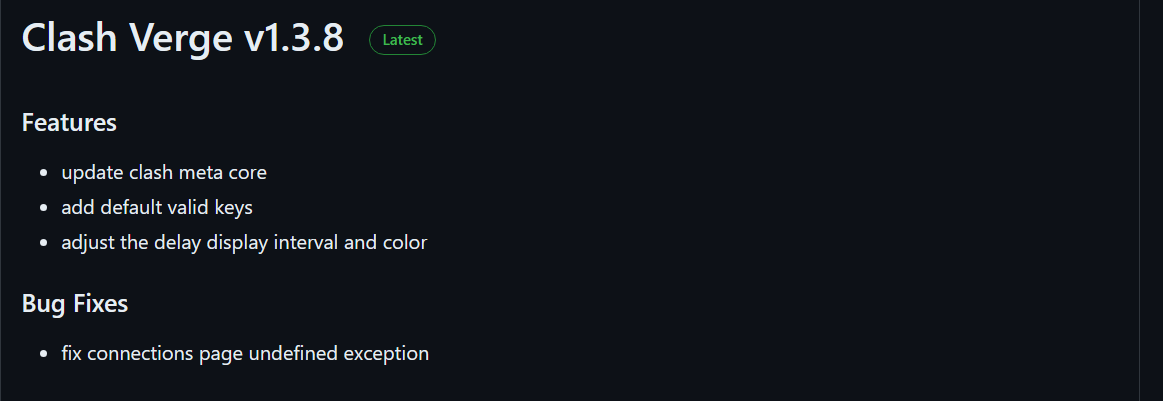Select the Features heading
Viewport: 1163px width, 401px height.
click(69, 122)
